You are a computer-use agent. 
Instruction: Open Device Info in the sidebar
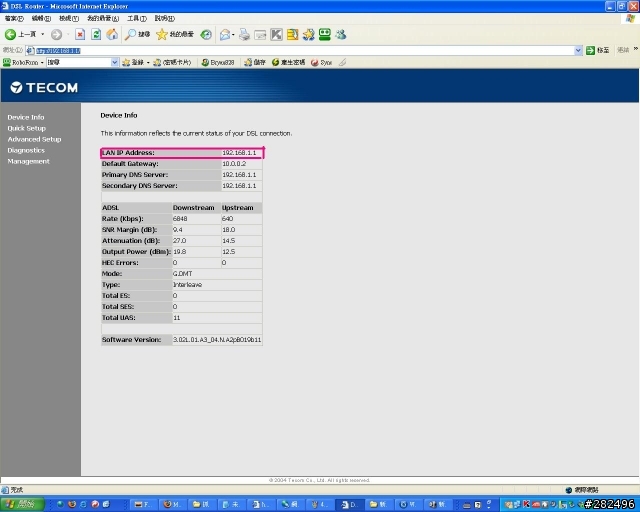(x=26, y=117)
